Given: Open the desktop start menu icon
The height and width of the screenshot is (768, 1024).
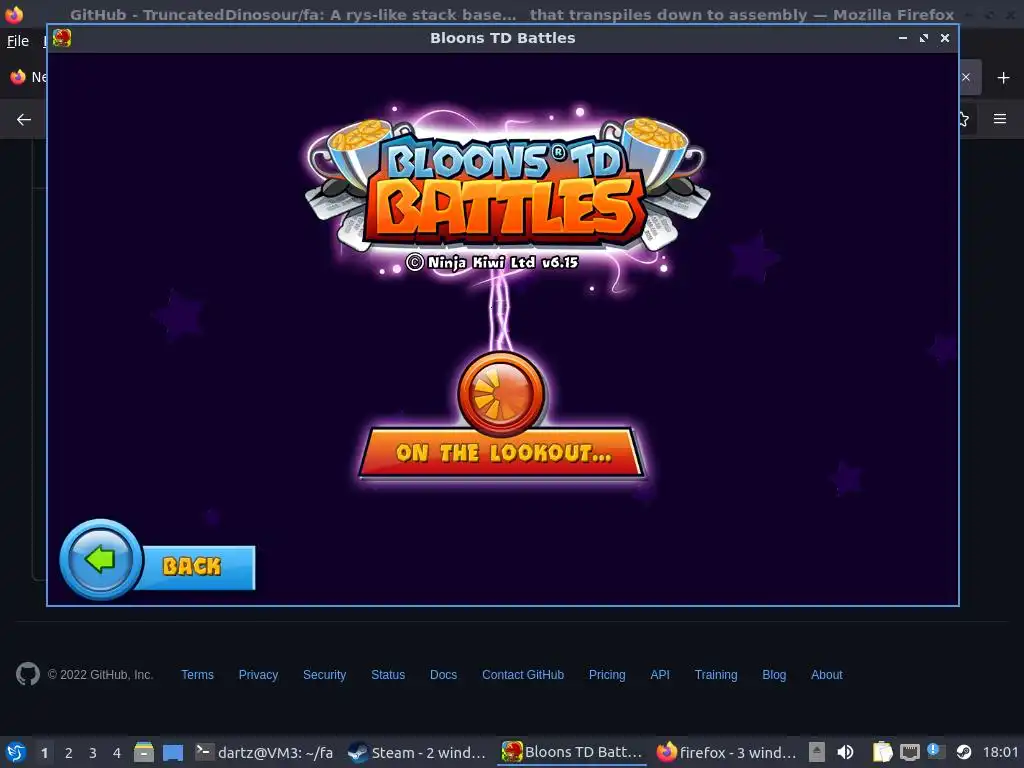Looking at the screenshot, I should [x=16, y=752].
